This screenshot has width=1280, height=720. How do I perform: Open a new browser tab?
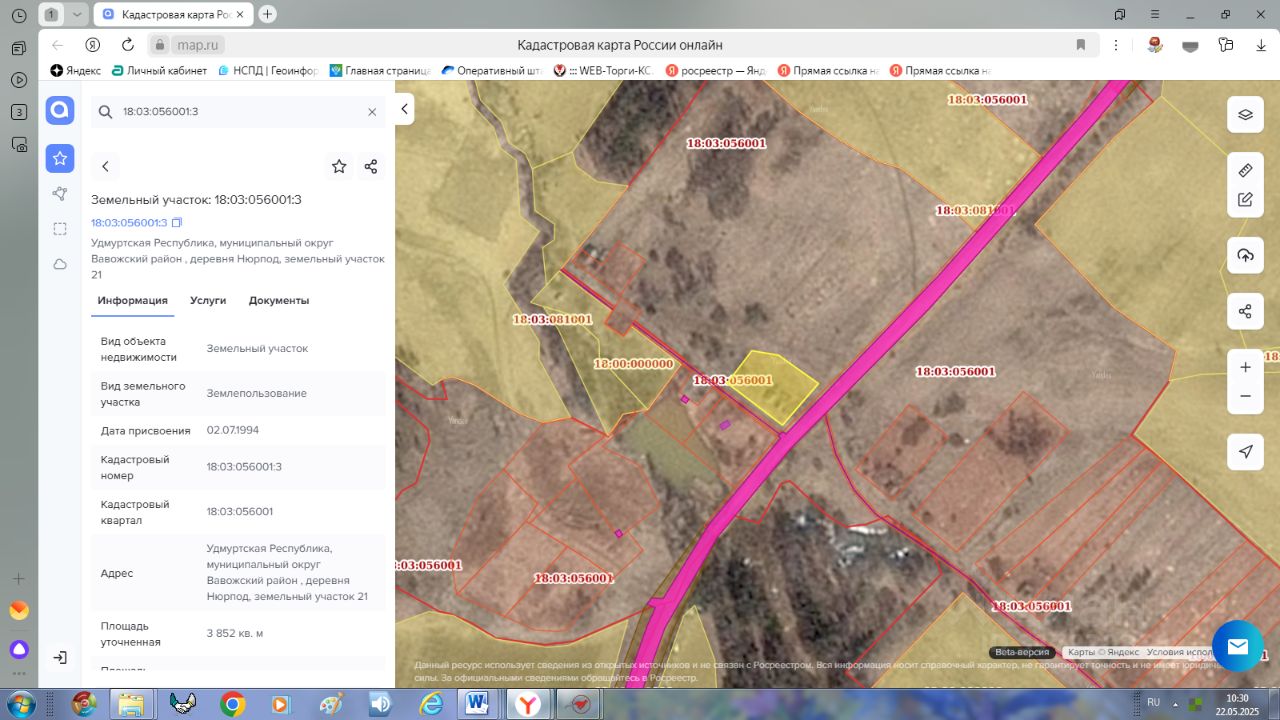tap(267, 14)
